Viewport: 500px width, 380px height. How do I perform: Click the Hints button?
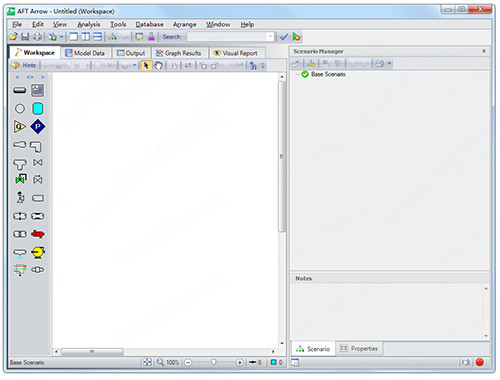pos(24,65)
